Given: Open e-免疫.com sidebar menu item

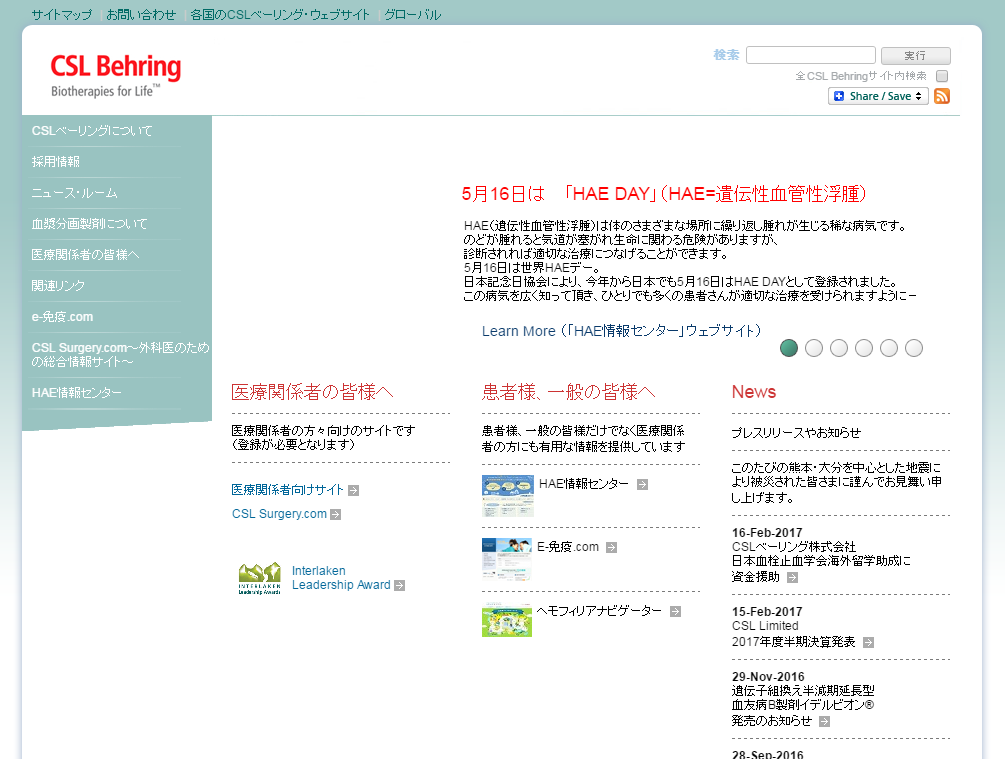Looking at the screenshot, I should (x=62, y=317).
